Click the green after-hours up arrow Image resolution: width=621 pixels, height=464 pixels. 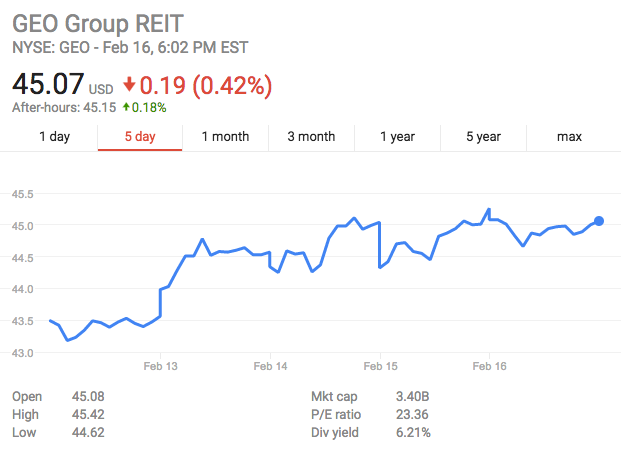coord(126,107)
